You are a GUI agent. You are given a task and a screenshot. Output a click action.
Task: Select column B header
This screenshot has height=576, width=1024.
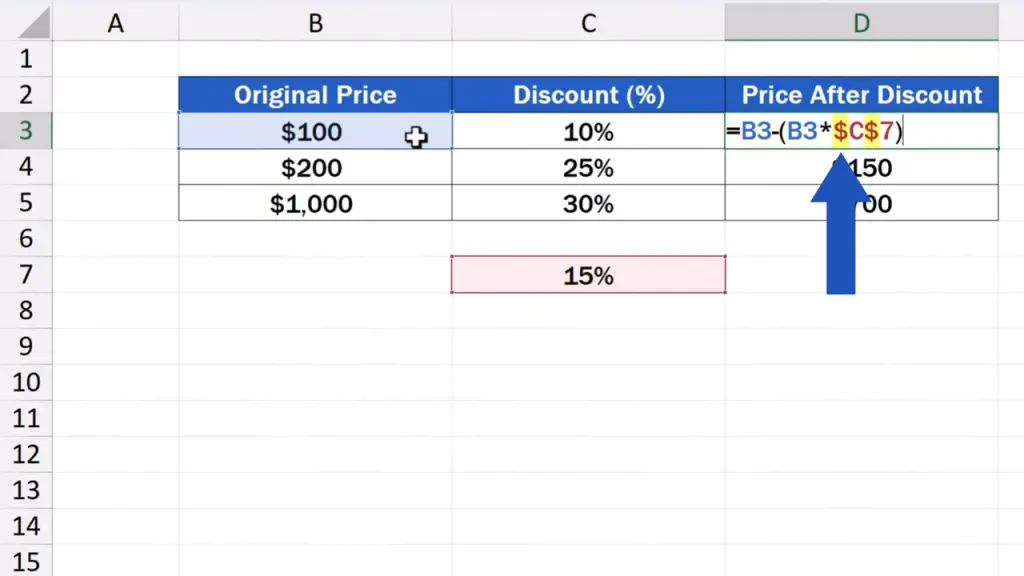click(315, 22)
